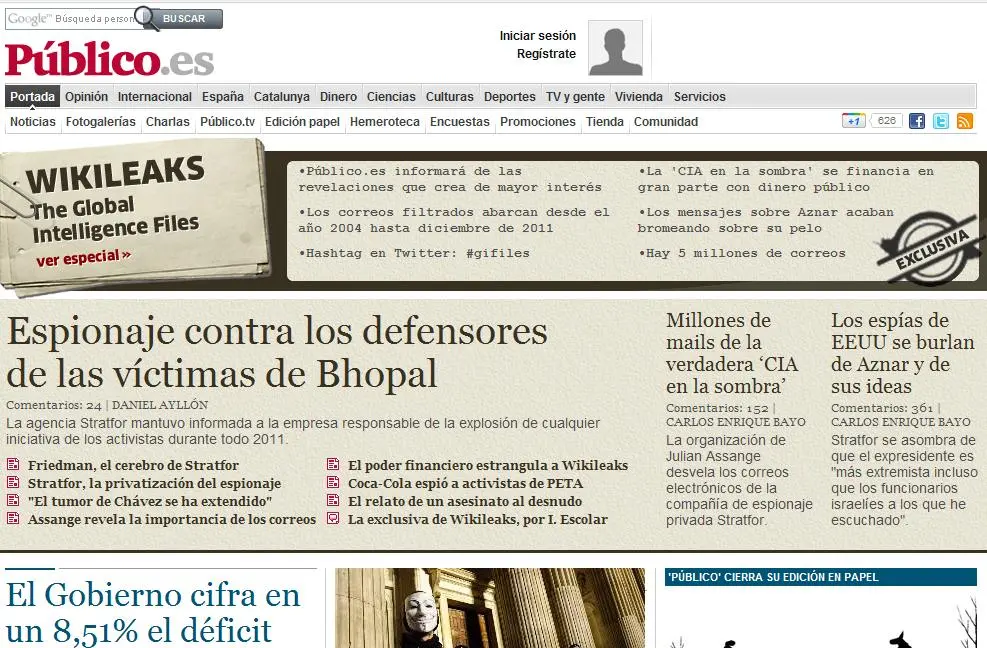Click the Público.es logo
Image resolution: width=987 pixels, height=648 pixels.
(x=110, y=59)
